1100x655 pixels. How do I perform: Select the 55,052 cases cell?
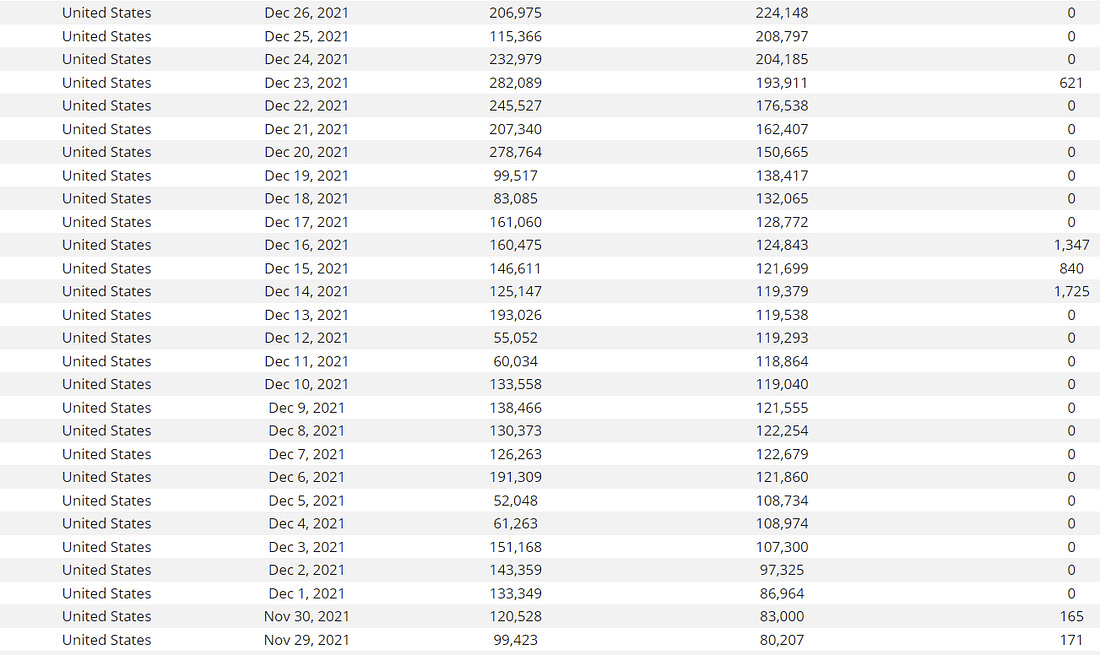pyautogui.click(x=516, y=338)
